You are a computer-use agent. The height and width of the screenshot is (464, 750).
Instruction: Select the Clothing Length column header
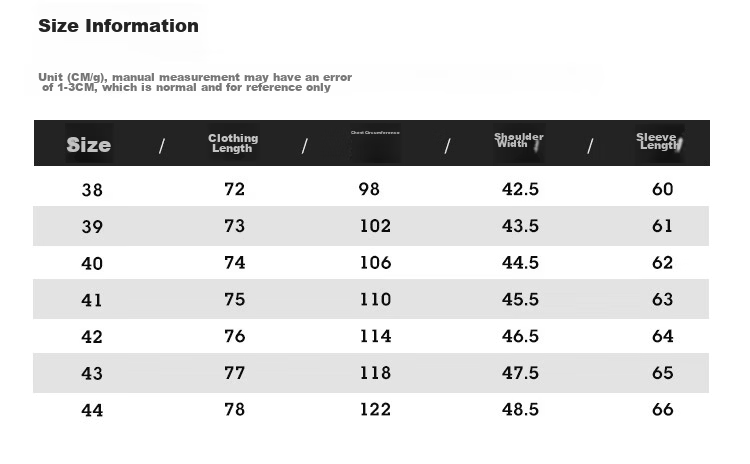(233, 143)
